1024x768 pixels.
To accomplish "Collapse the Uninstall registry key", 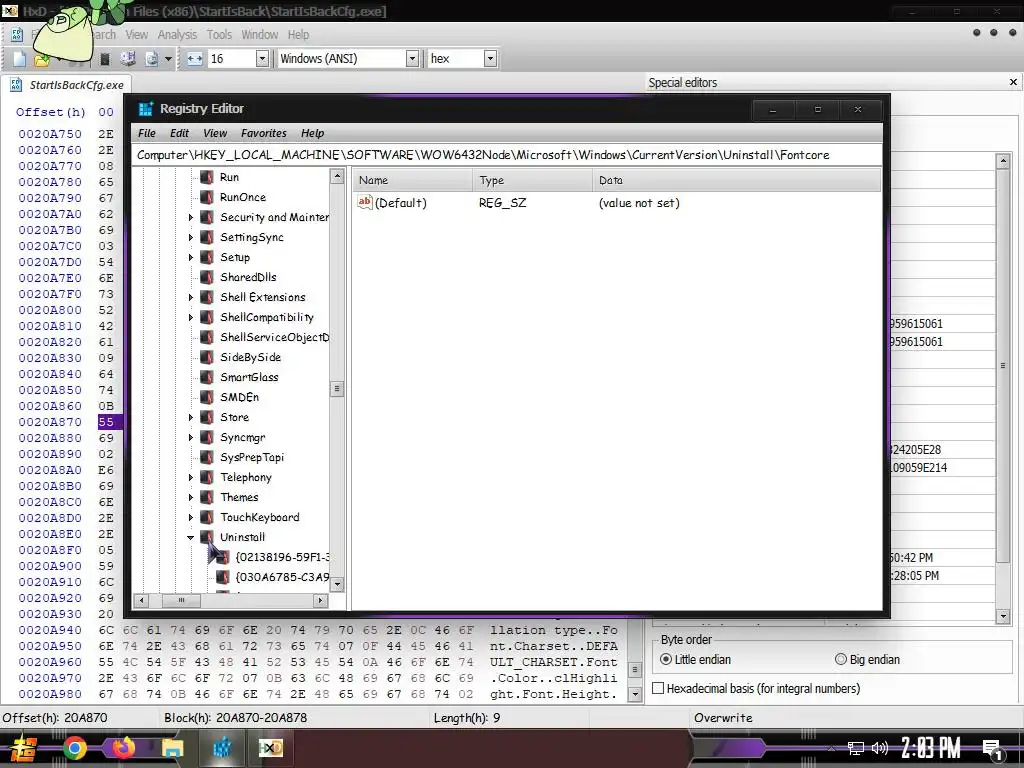I will [x=191, y=537].
